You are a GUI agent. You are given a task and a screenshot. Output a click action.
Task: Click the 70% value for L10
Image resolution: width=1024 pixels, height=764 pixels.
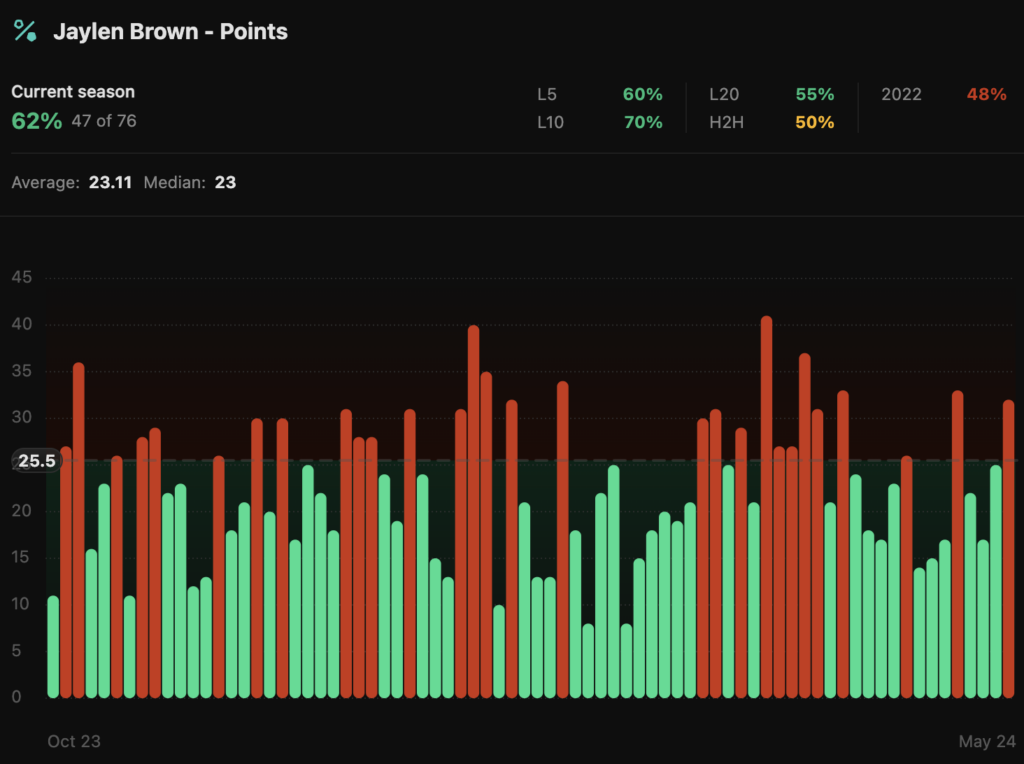643,123
